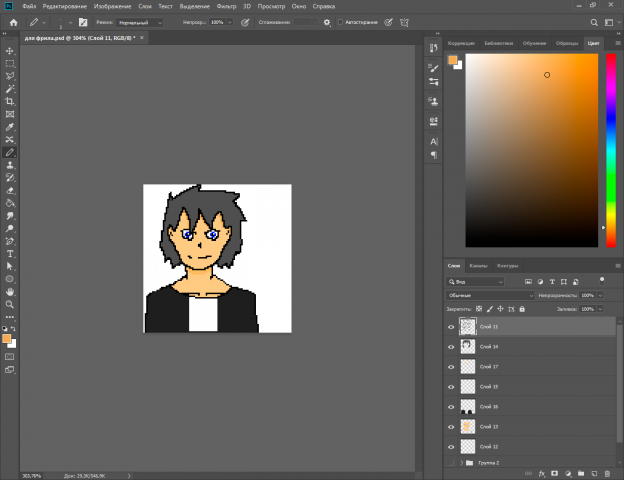Go to Home screen icon
Image resolution: width=624 pixels, height=480 pixels.
(14, 23)
